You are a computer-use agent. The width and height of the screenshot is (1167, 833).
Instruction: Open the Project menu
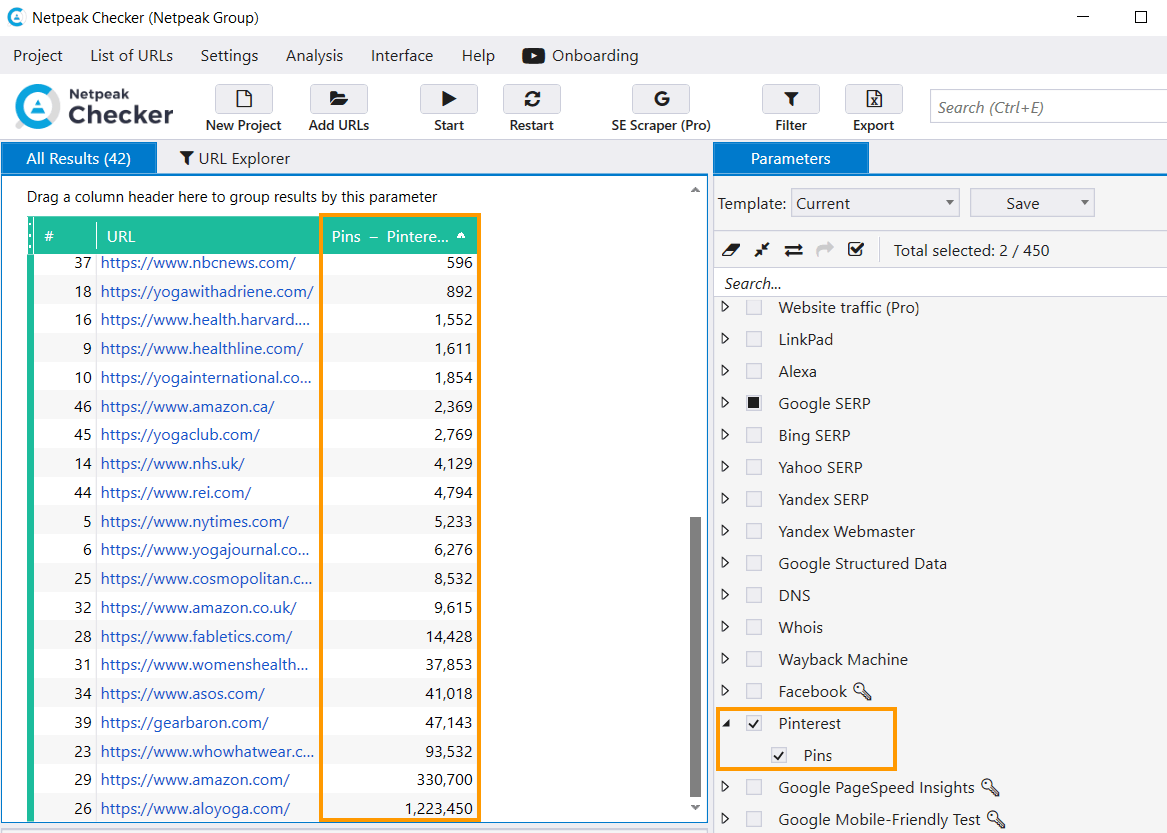click(x=38, y=56)
